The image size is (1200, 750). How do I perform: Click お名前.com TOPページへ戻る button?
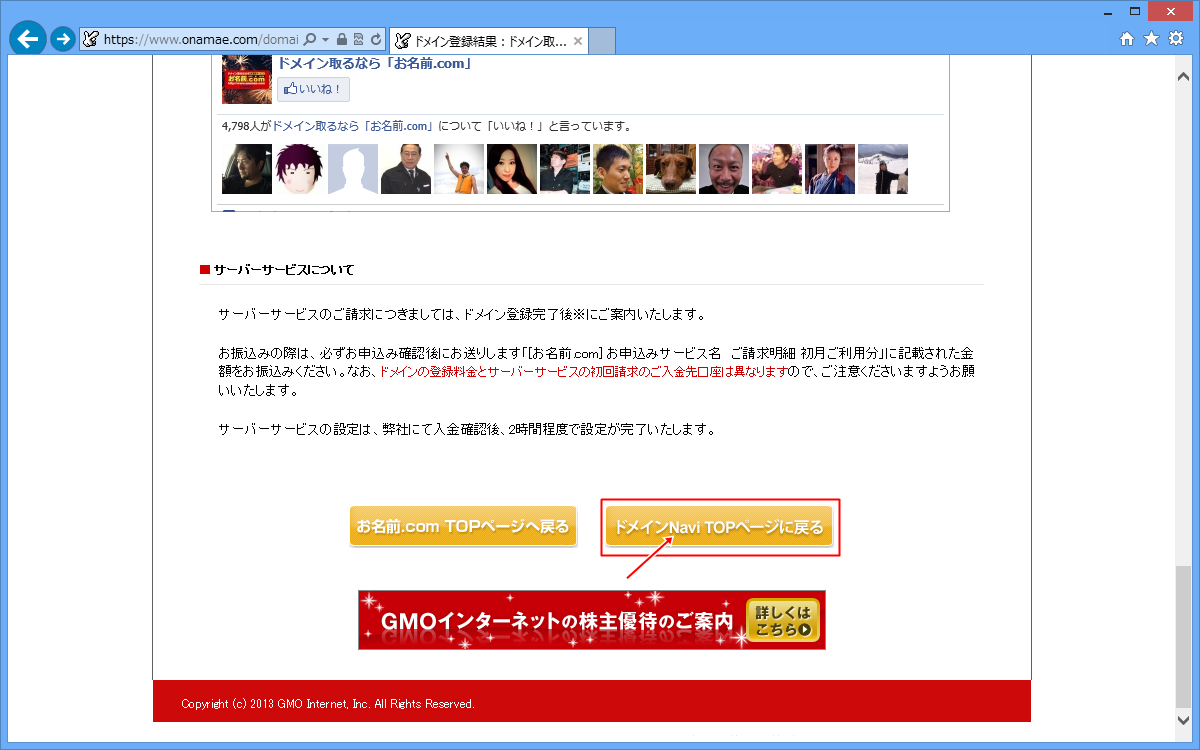[x=463, y=526]
